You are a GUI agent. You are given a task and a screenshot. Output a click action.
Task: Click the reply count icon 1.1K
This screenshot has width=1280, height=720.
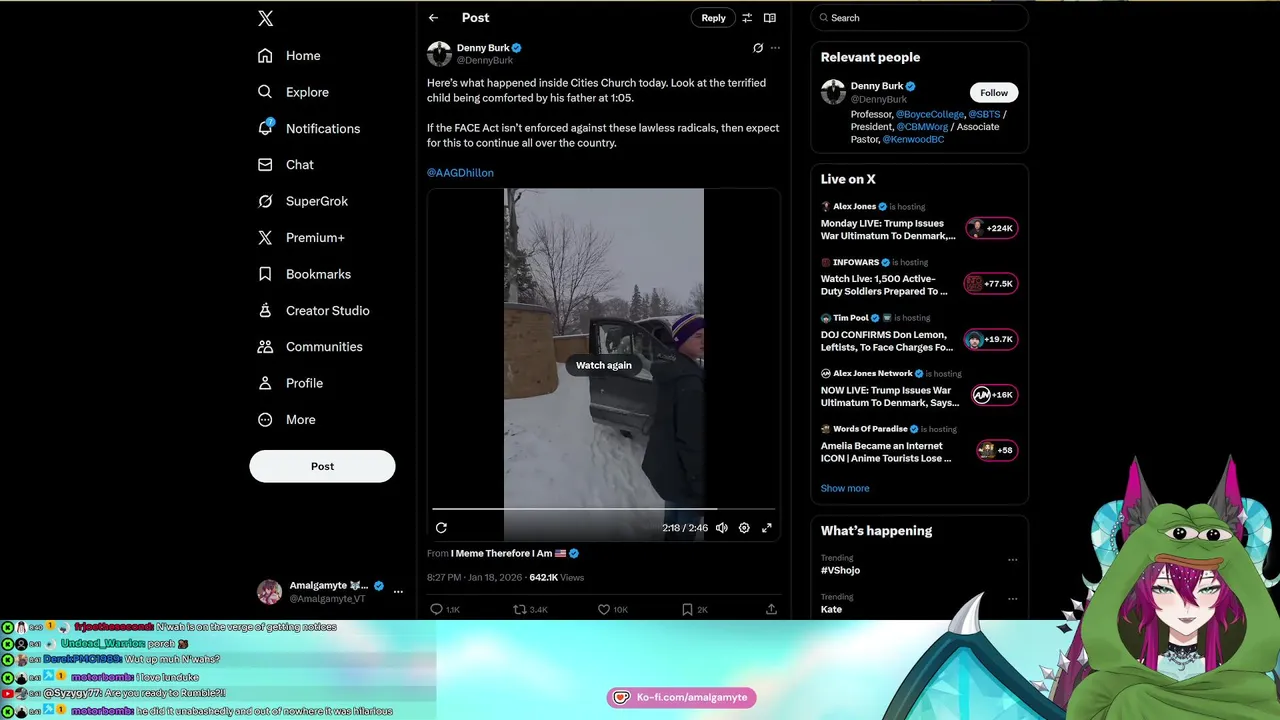click(x=445, y=609)
